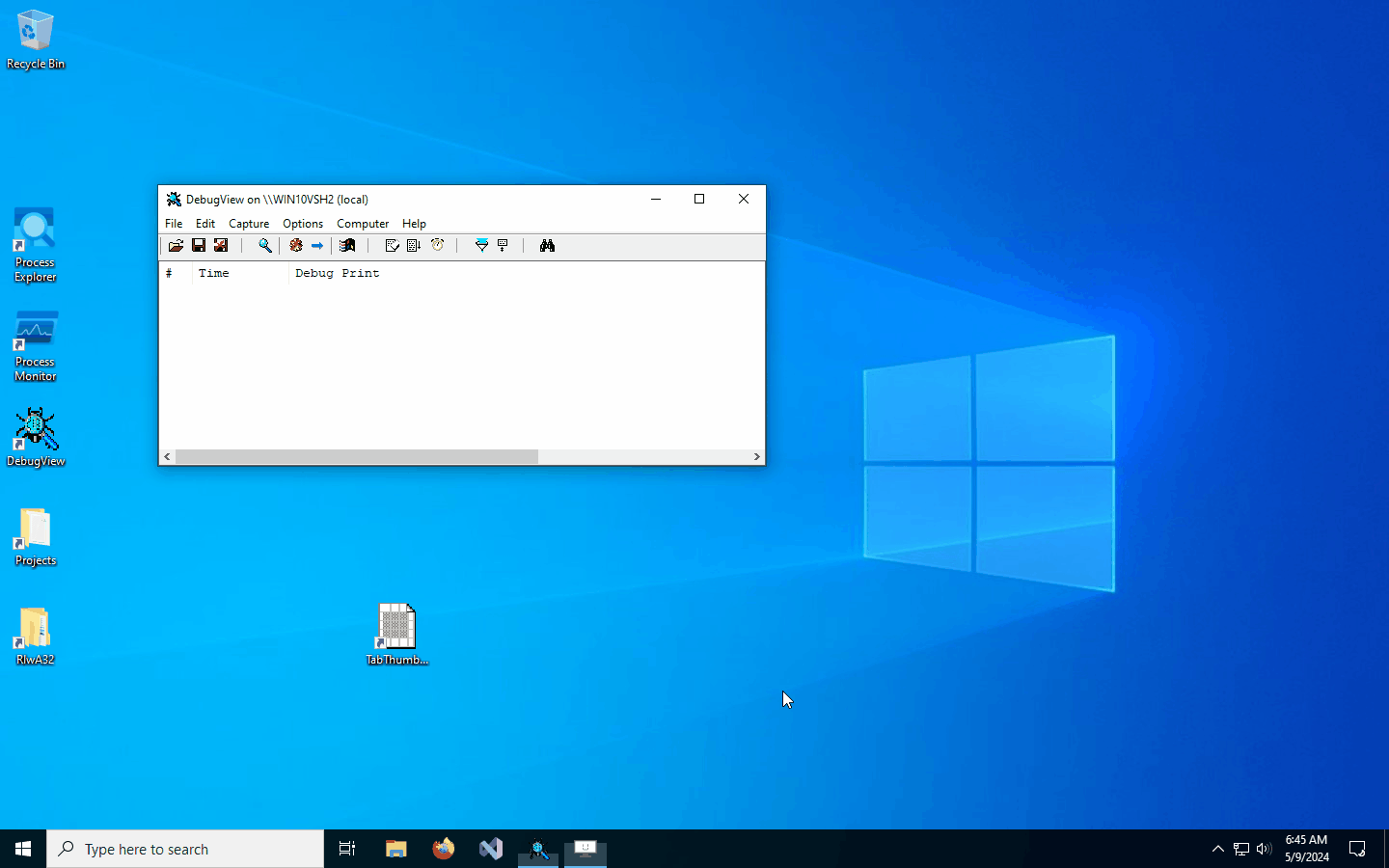Click the # column header
This screenshot has width=1389, height=868.
pos(176,274)
